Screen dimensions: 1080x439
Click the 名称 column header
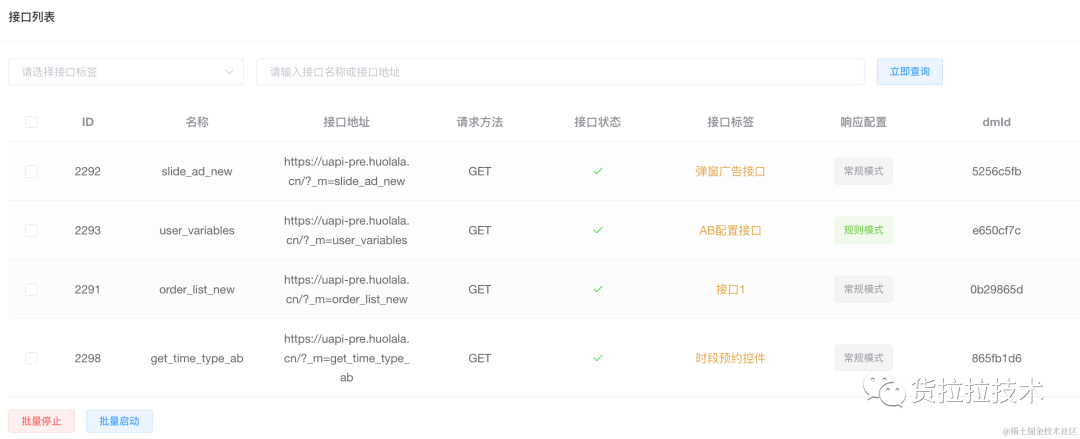pos(197,122)
